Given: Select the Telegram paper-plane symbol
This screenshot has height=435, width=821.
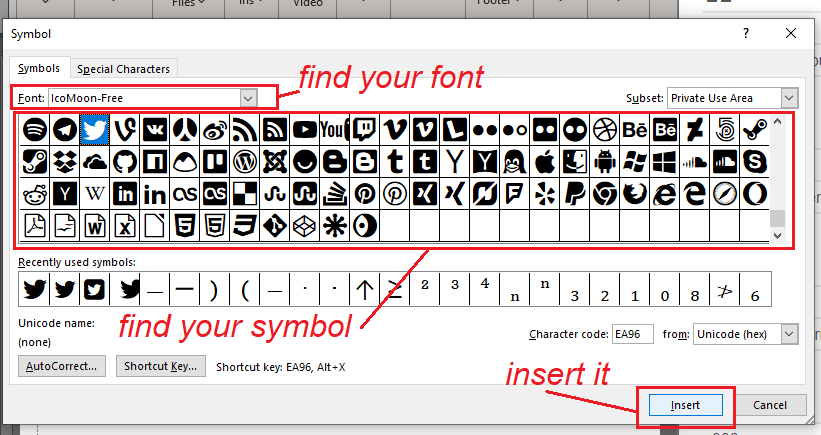Looking at the screenshot, I should (65, 130).
